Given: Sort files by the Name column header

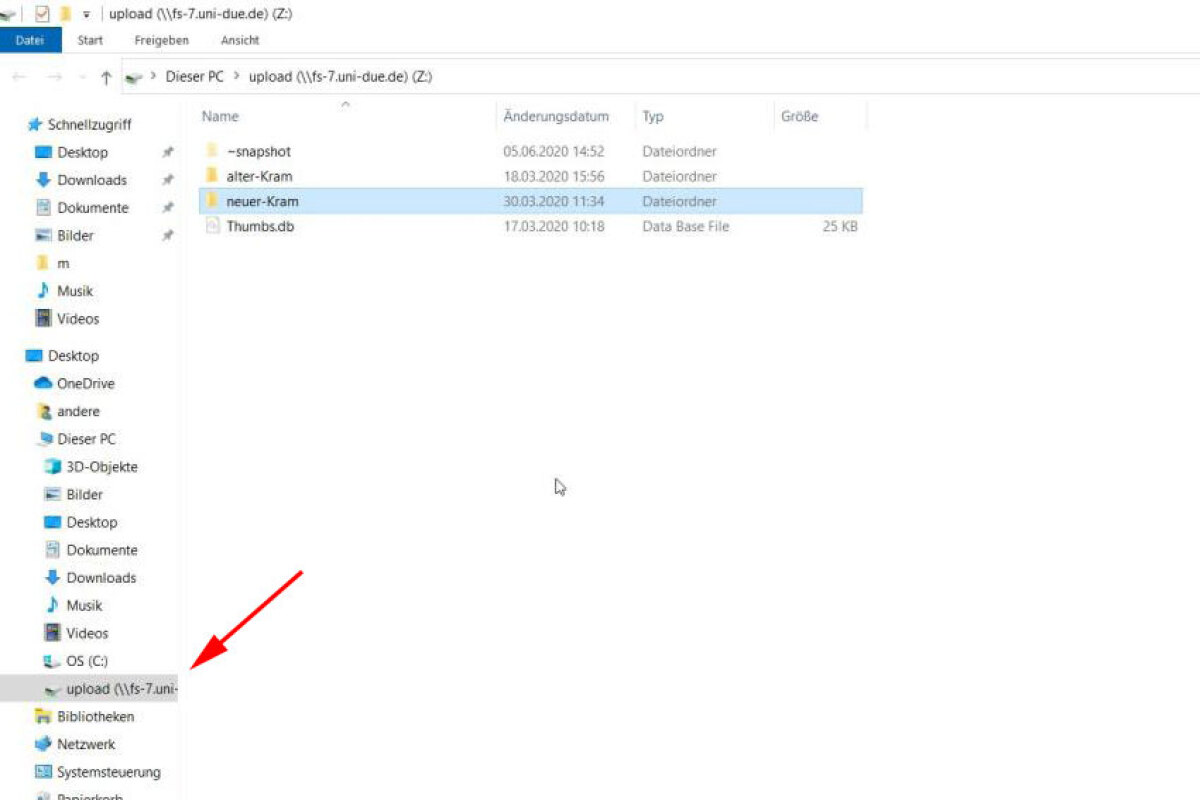Looking at the screenshot, I should (220, 116).
